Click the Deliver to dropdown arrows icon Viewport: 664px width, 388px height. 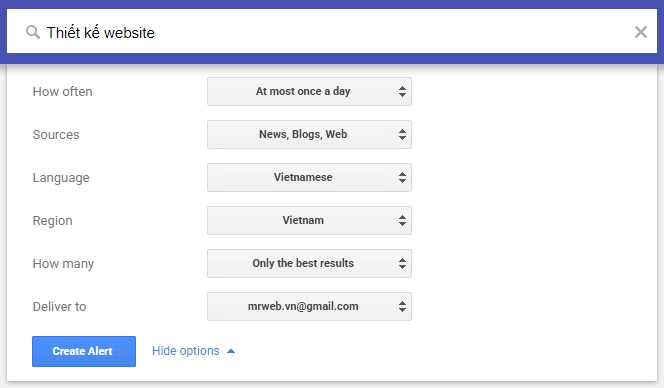tap(402, 306)
